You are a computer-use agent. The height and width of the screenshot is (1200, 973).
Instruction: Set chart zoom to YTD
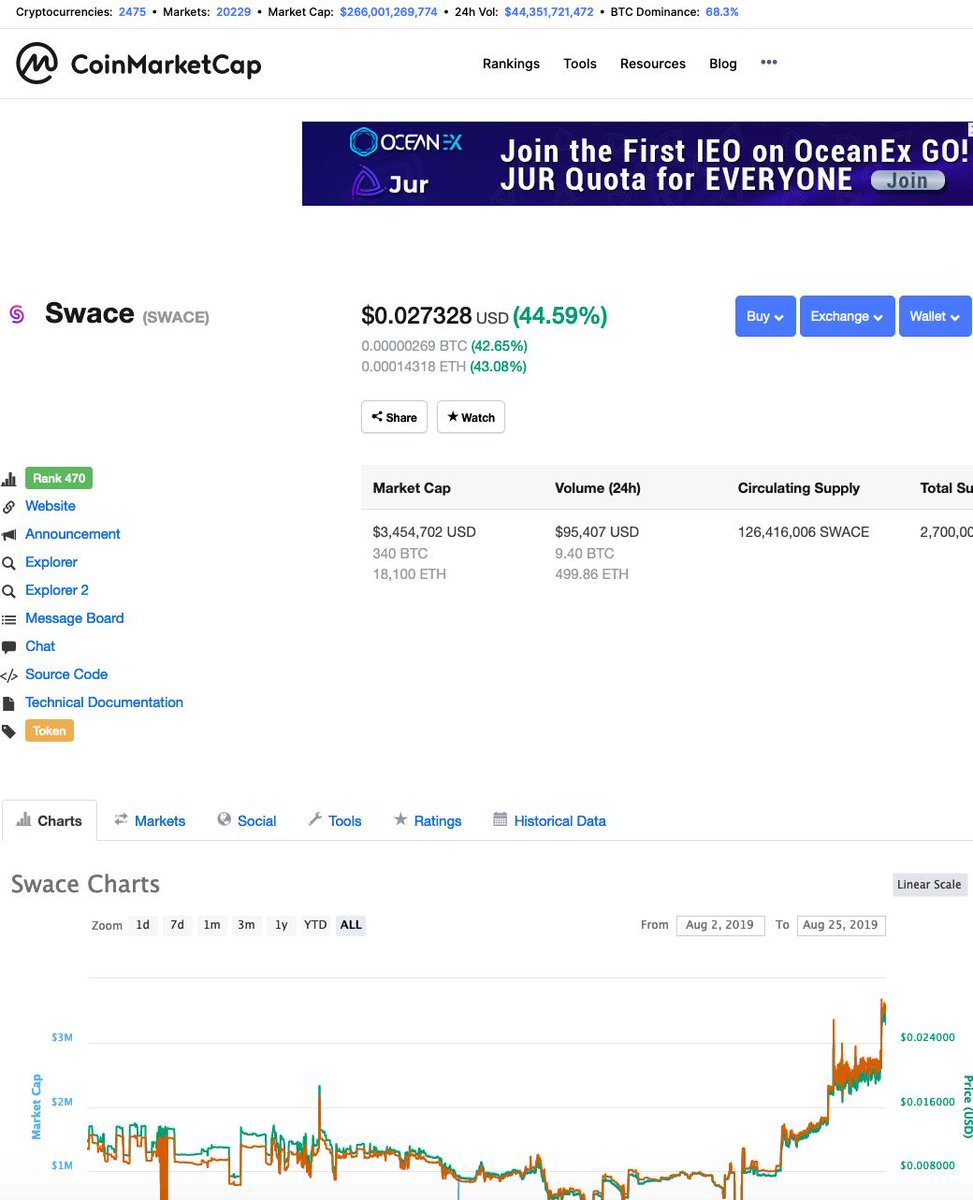[x=315, y=925]
